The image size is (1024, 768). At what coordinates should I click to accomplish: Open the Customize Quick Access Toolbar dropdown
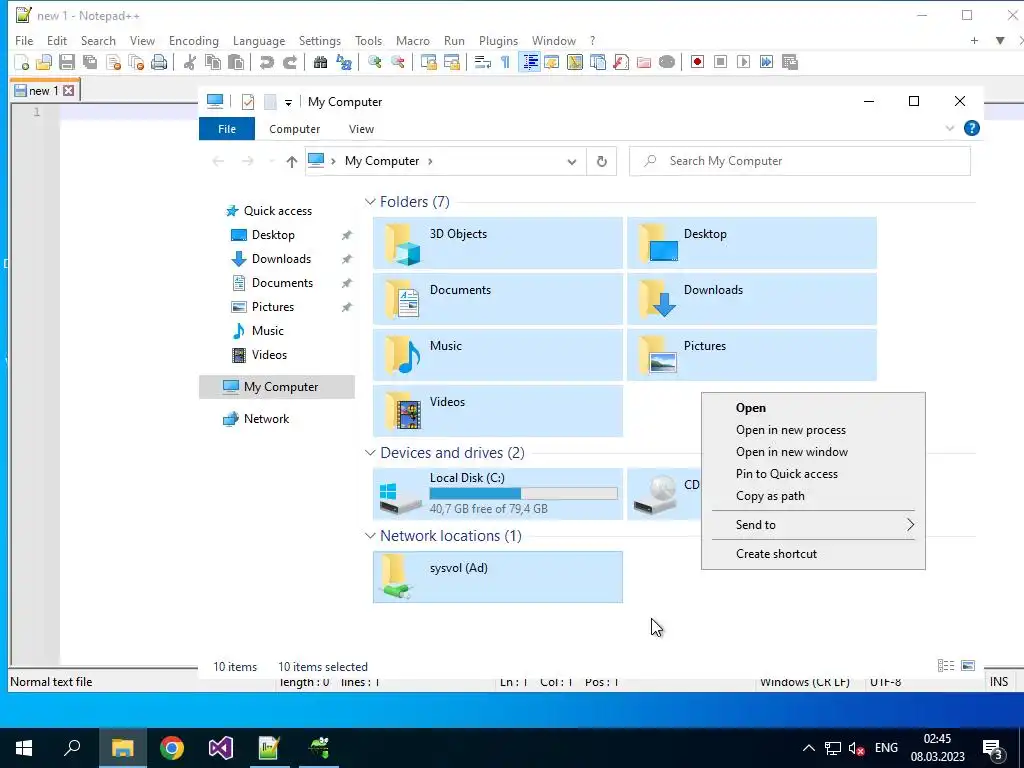pos(288,103)
